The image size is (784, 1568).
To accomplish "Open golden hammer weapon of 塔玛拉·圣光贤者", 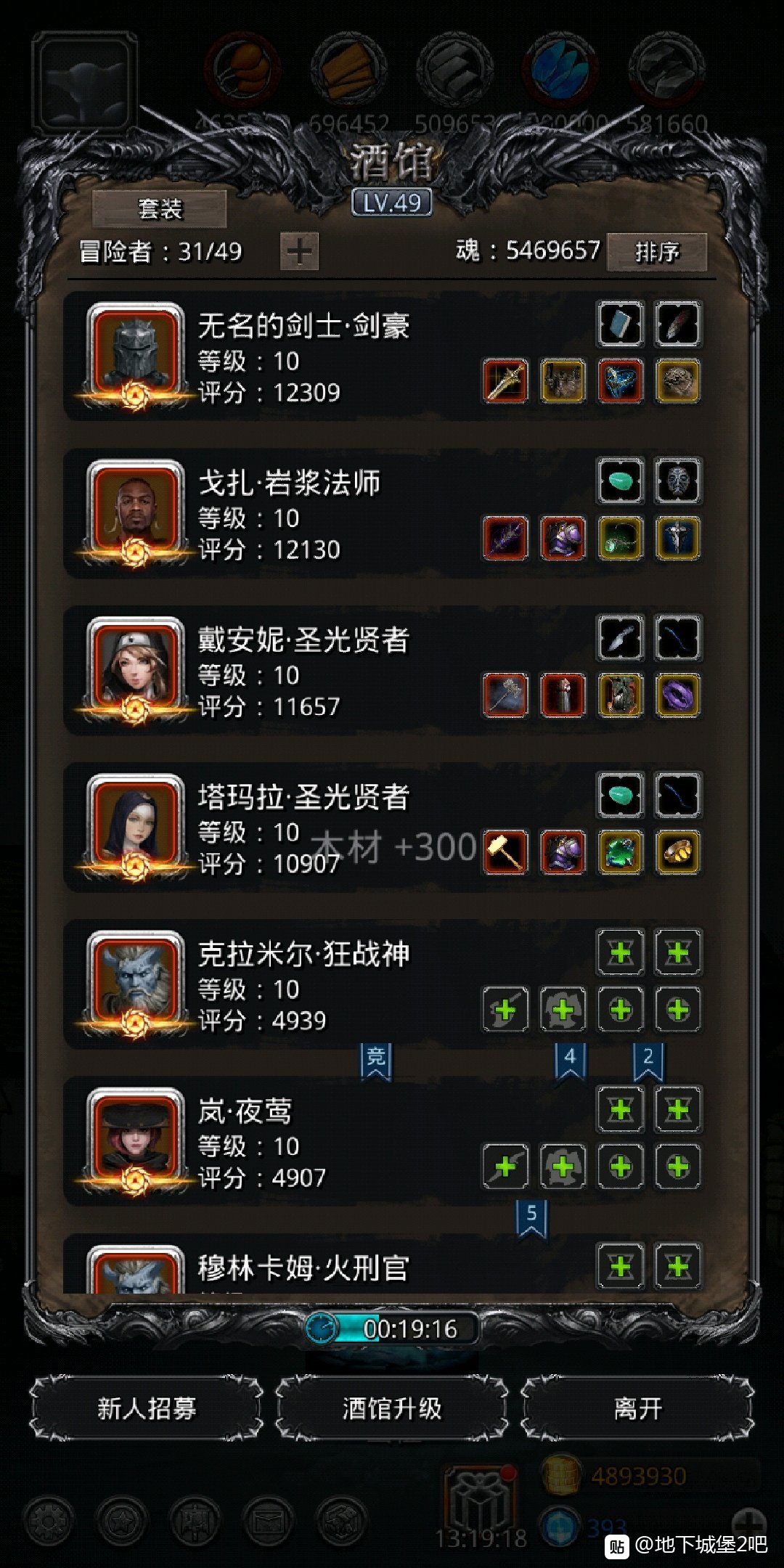I will pos(505,852).
